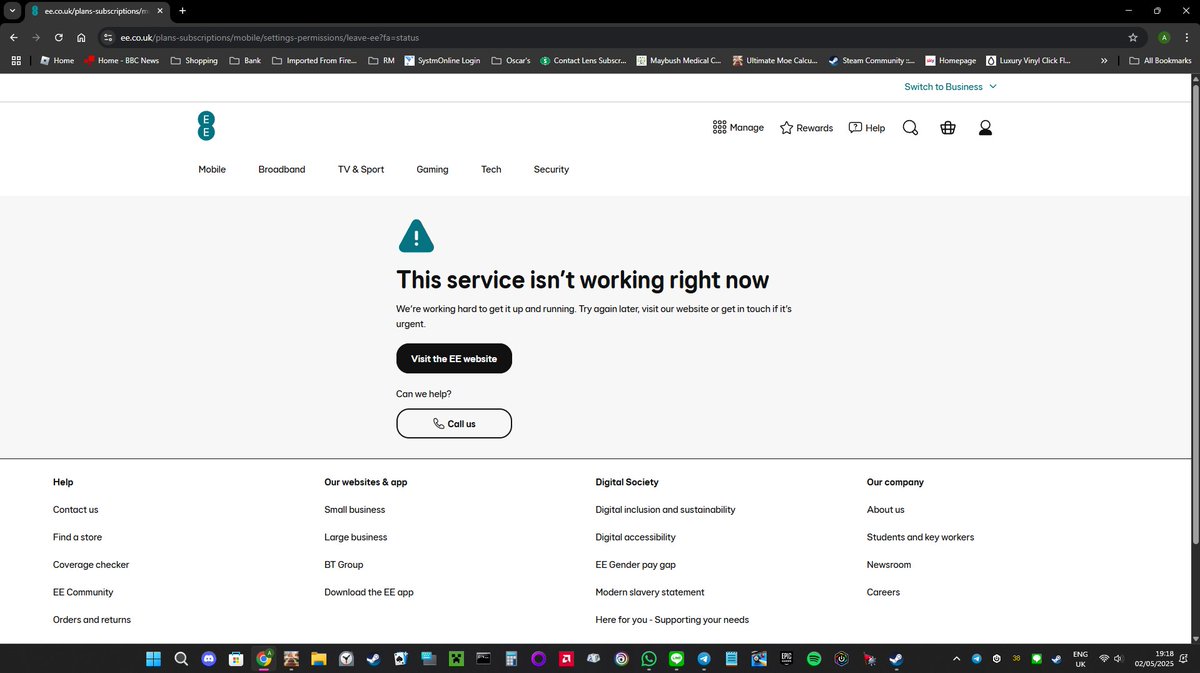Open the RM bookmarks folder
The height and width of the screenshot is (673, 1200).
[x=381, y=60]
